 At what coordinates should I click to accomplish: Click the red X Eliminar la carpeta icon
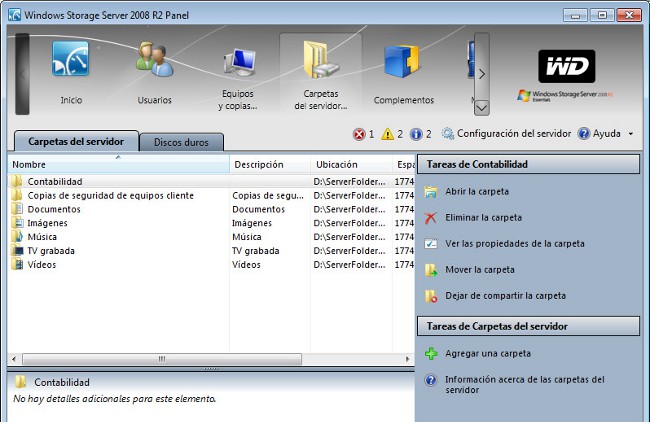(x=431, y=218)
